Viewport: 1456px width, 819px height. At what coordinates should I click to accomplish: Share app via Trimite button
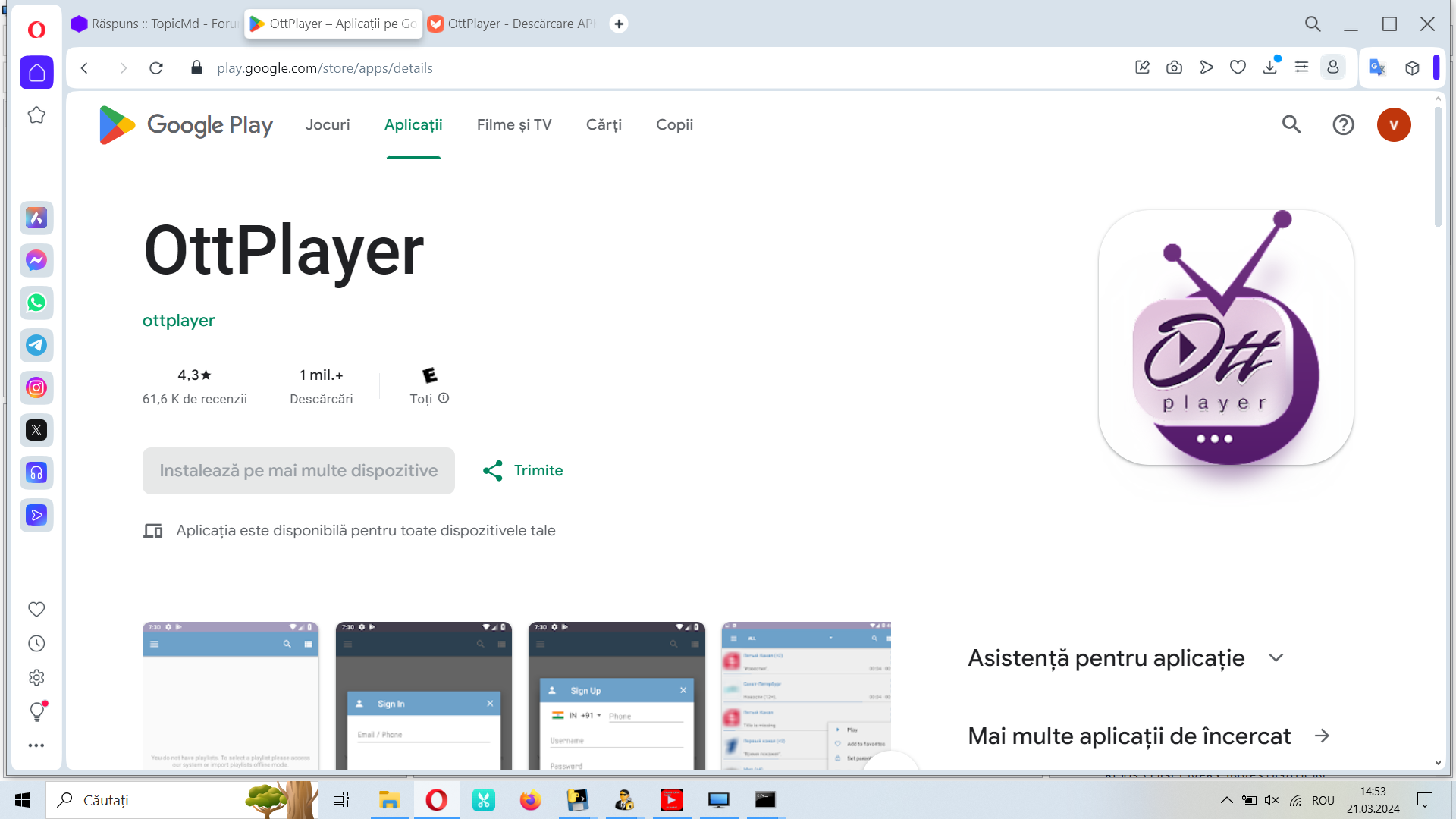523,471
